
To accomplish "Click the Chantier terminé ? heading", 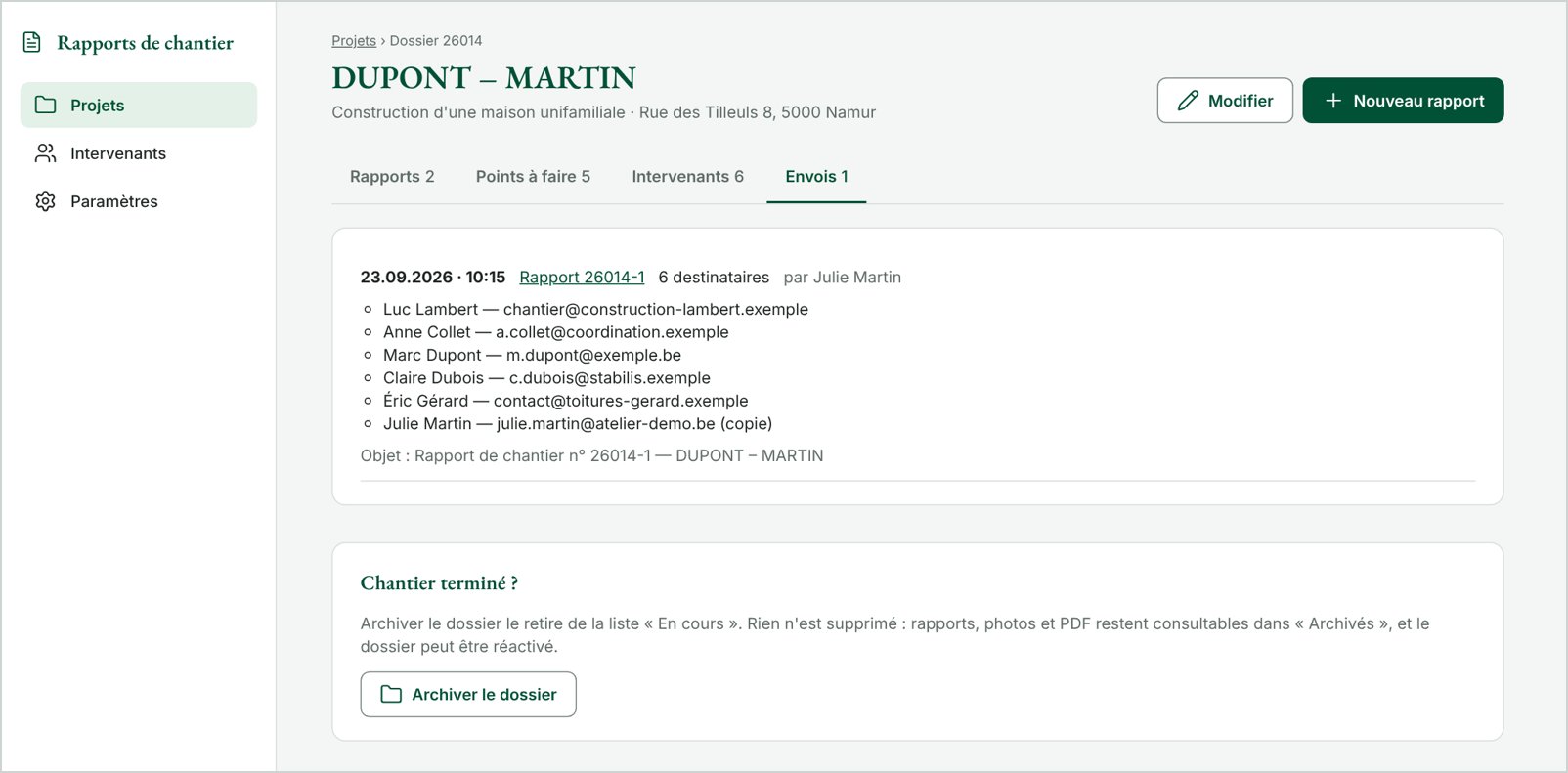I will click(x=439, y=583).
